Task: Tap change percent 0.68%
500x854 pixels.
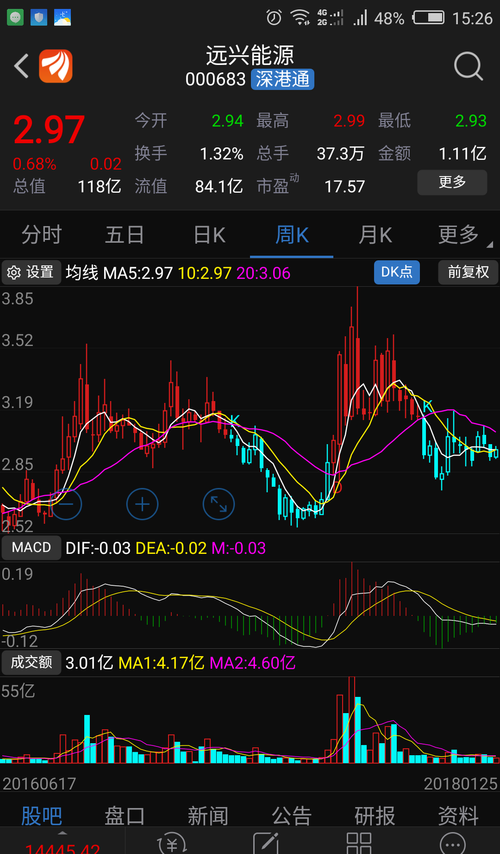Action: tap(34, 164)
